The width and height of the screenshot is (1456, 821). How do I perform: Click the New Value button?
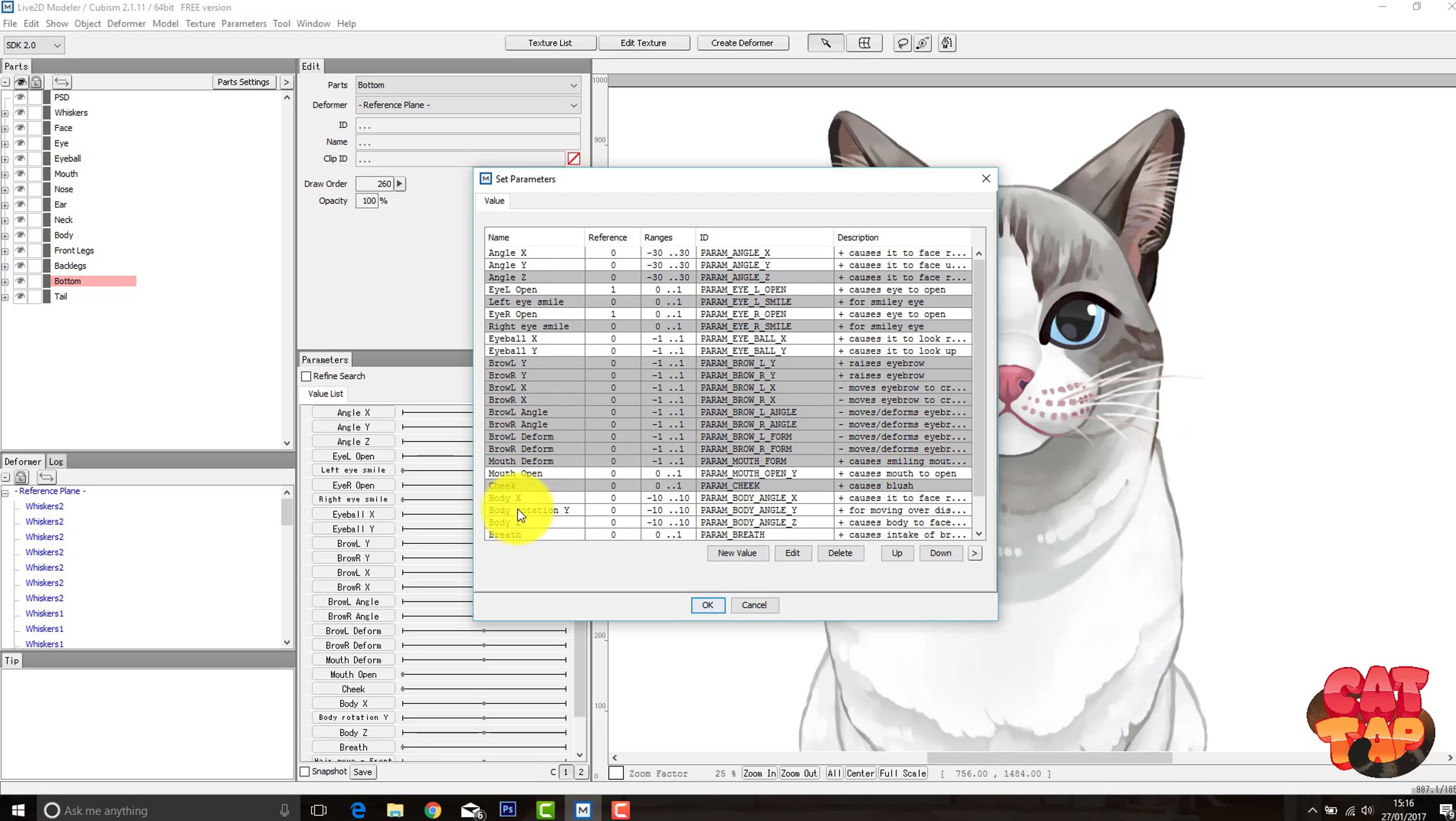[x=736, y=553]
